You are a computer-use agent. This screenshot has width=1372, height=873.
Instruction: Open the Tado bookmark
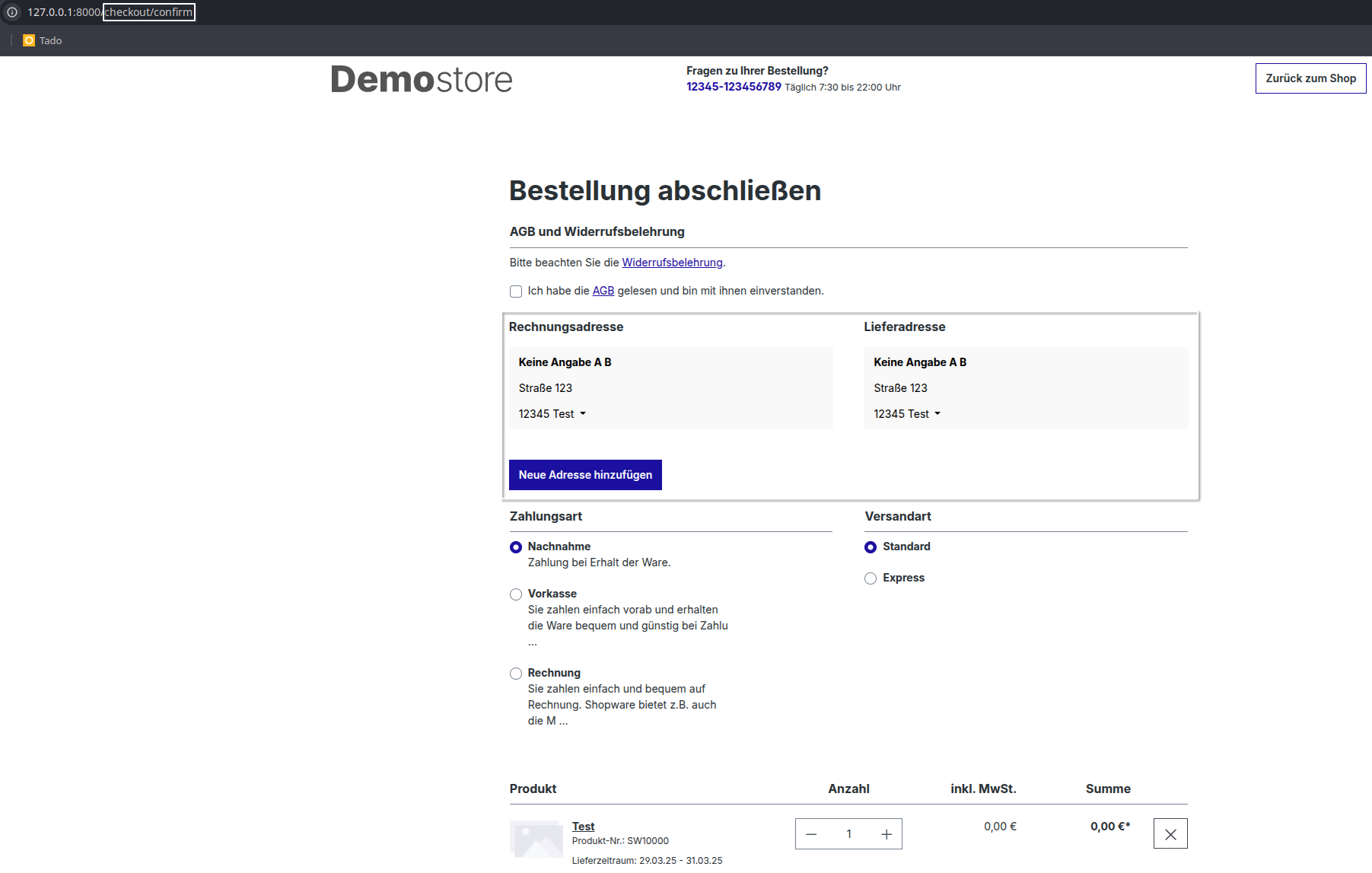click(42, 40)
